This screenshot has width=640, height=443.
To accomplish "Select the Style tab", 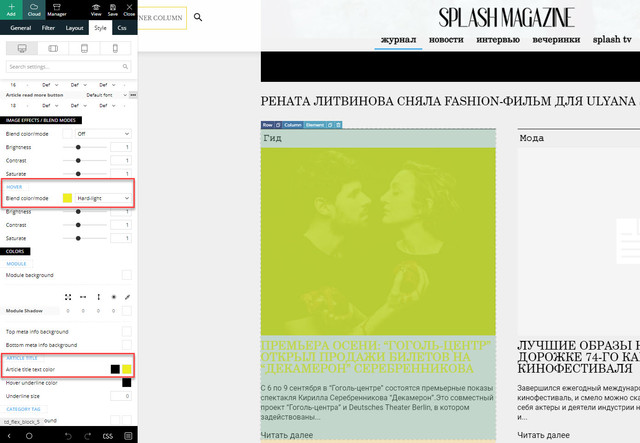I will [x=100, y=28].
